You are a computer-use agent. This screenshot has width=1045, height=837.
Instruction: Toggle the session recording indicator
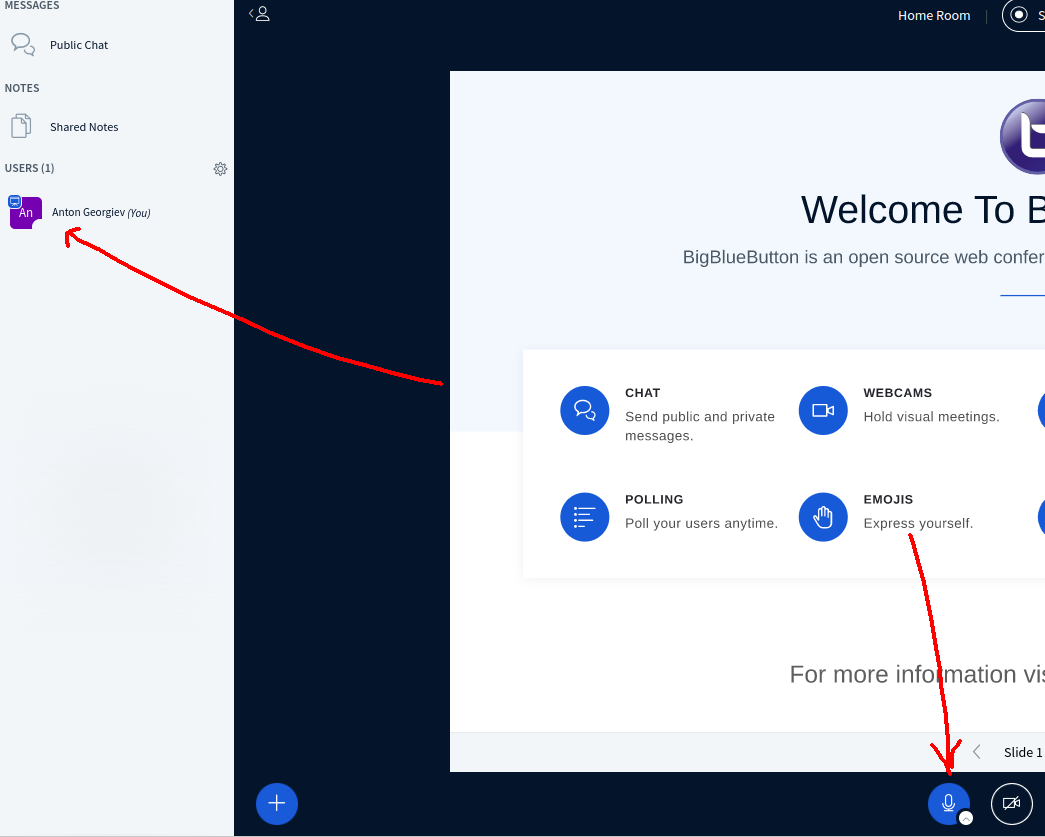(1020, 15)
